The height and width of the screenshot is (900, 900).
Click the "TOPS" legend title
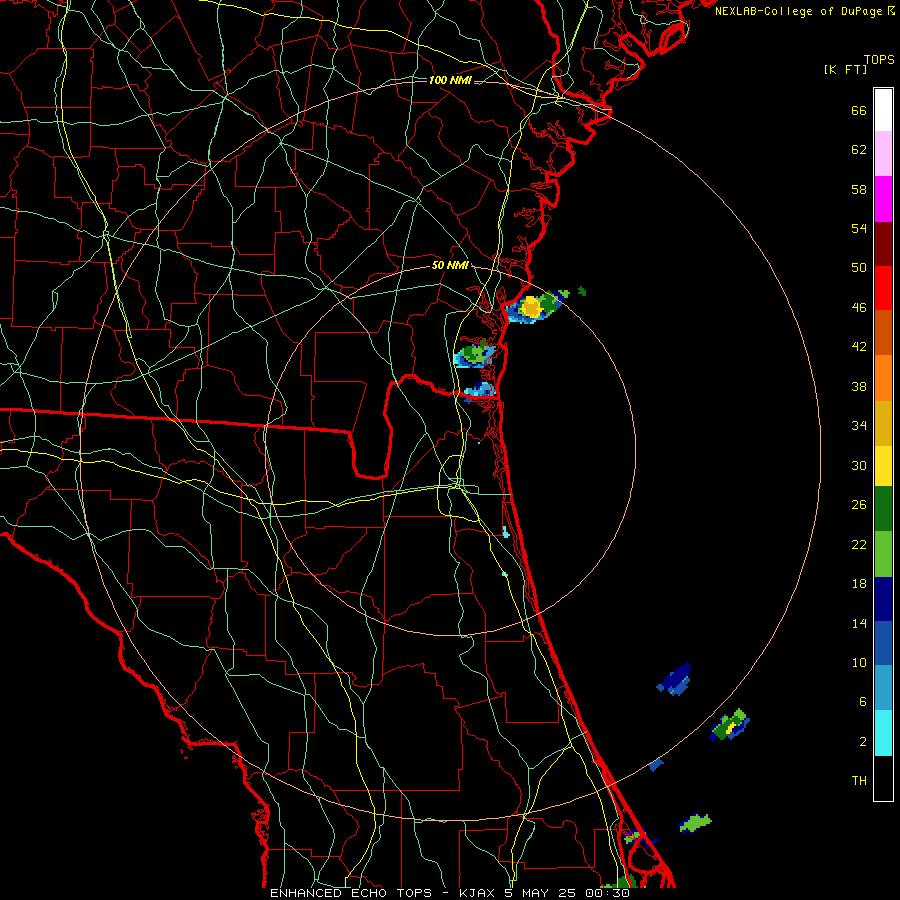[x=879, y=59]
